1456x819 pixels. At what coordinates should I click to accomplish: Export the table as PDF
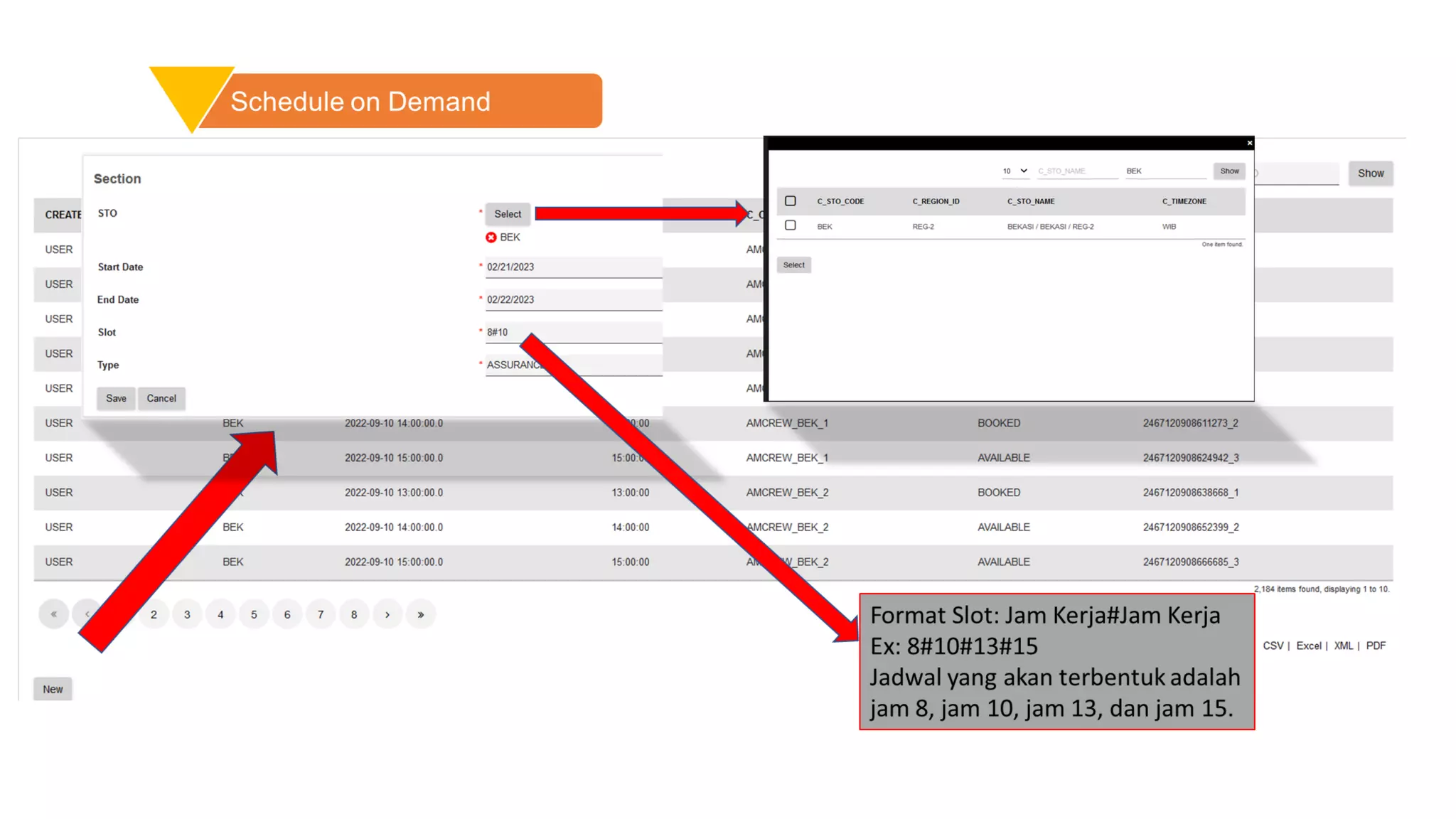click(1375, 646)
